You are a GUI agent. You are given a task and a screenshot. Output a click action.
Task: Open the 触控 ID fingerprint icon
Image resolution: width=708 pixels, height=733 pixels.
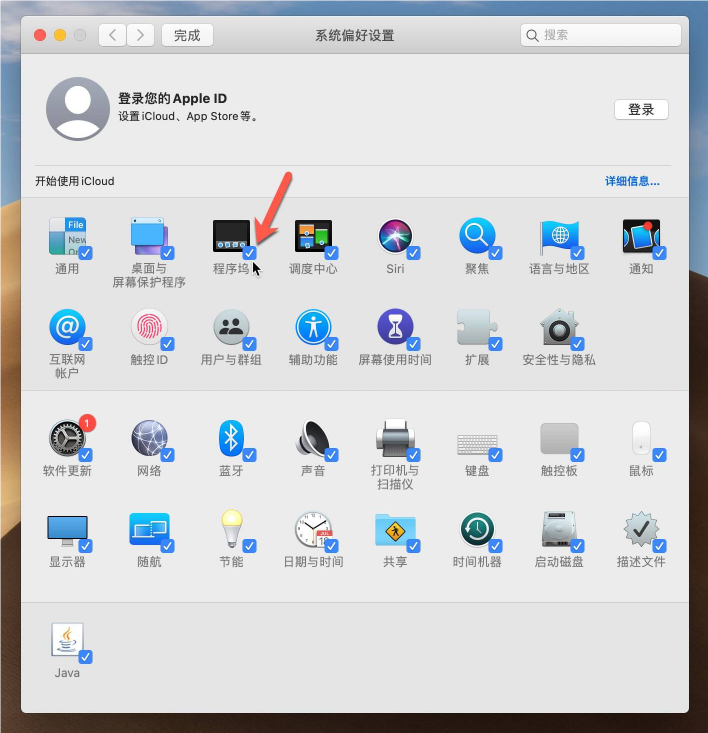point(149,327)
